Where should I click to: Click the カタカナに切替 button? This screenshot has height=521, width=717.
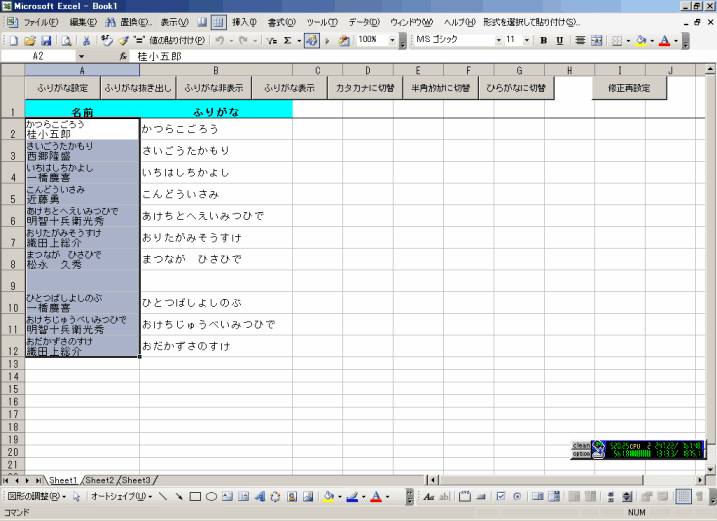(365, 88)
